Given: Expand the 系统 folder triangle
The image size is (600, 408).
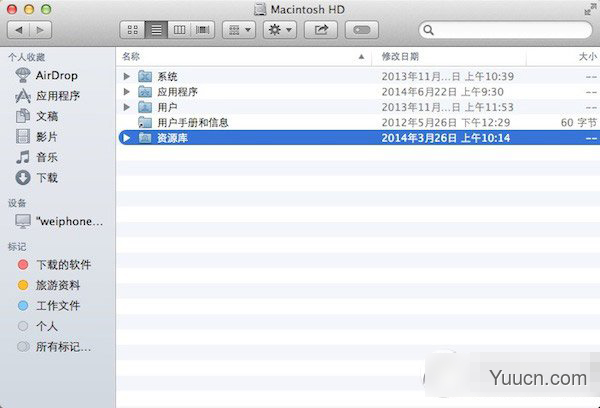Looking at the screenshot, I should click(127, 77).
